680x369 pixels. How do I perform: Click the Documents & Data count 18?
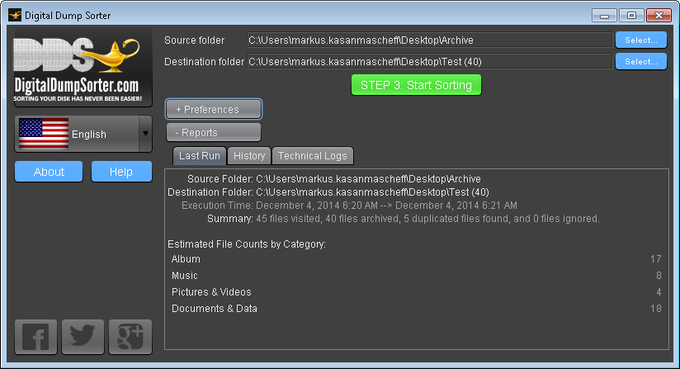[x=656, y=308]
